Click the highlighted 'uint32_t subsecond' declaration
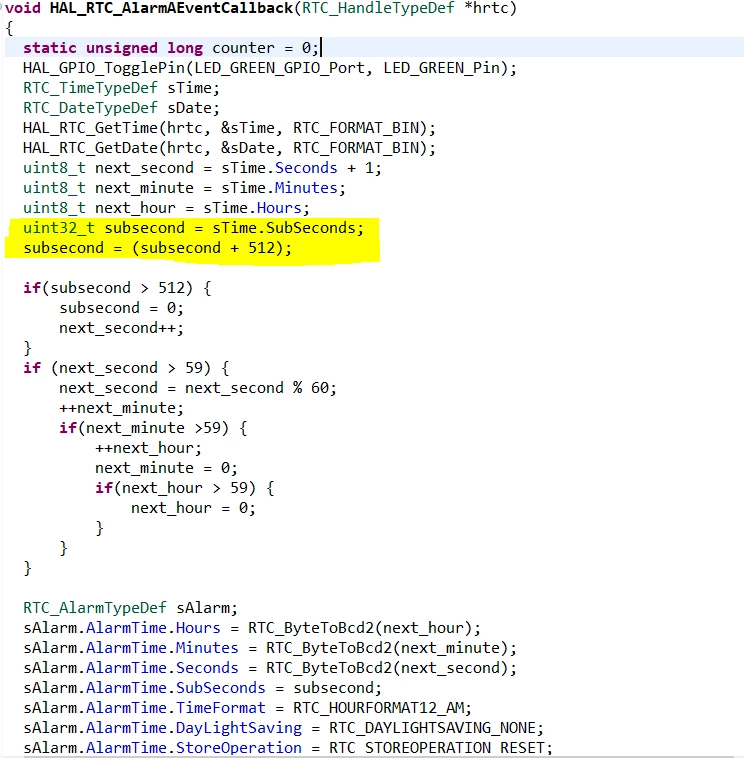 pyautogui.click(x=193, y=228)
